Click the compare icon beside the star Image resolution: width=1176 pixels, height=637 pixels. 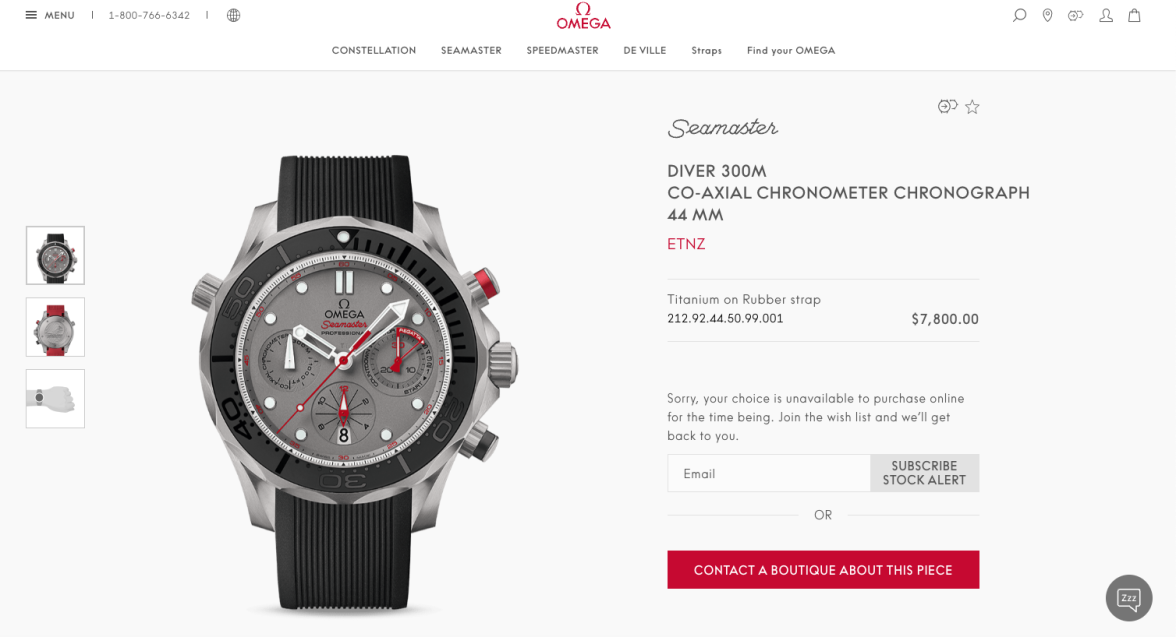point(947,107)
